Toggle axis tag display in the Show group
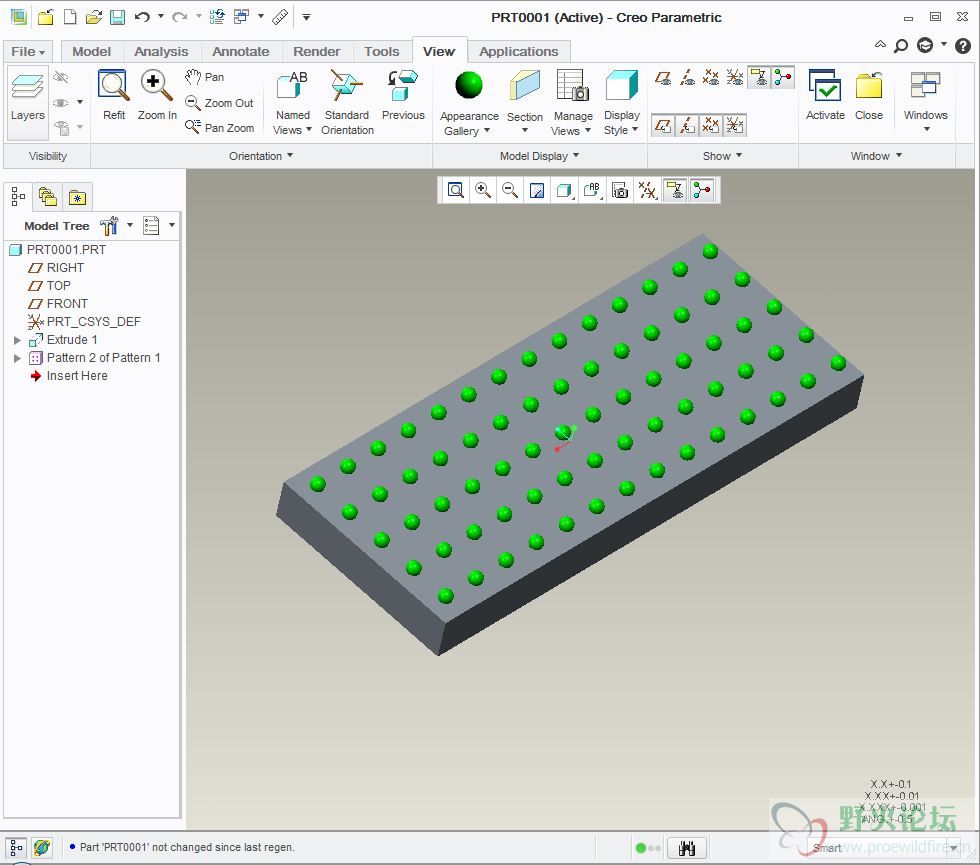This screenshot has height=865, width=980. (x=687, y=125)
